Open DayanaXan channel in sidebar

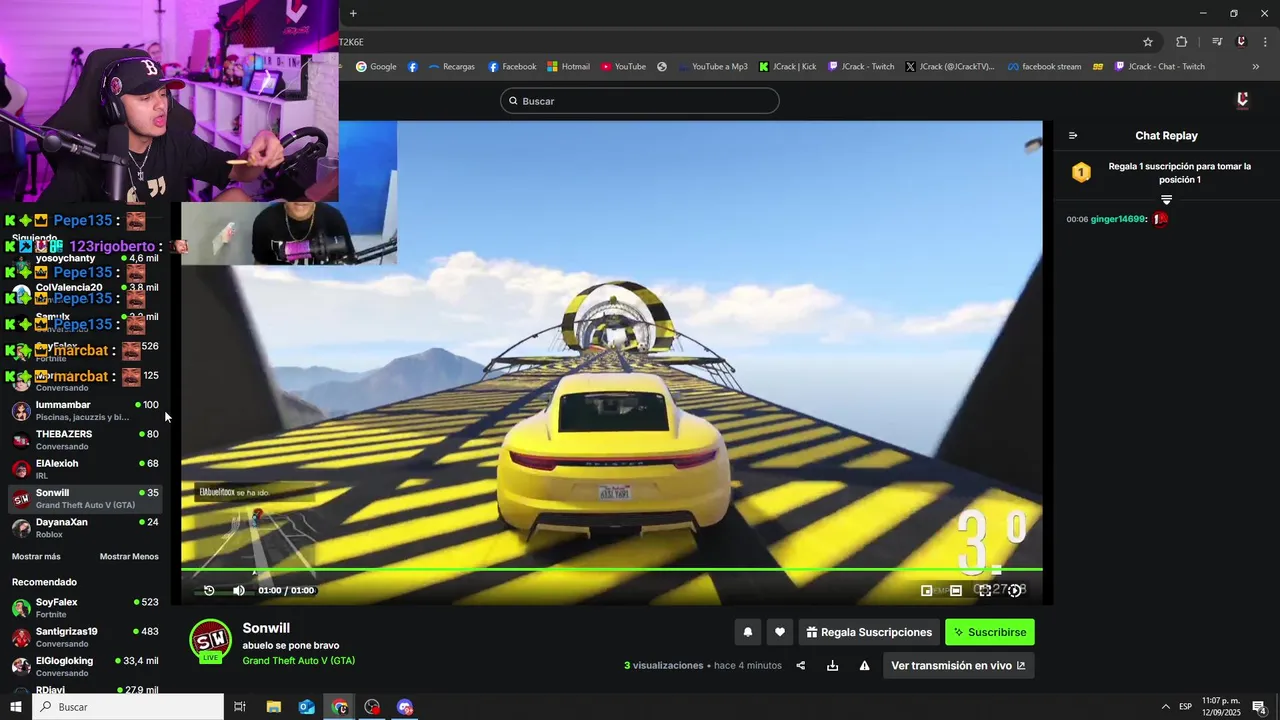pos(85,528)
